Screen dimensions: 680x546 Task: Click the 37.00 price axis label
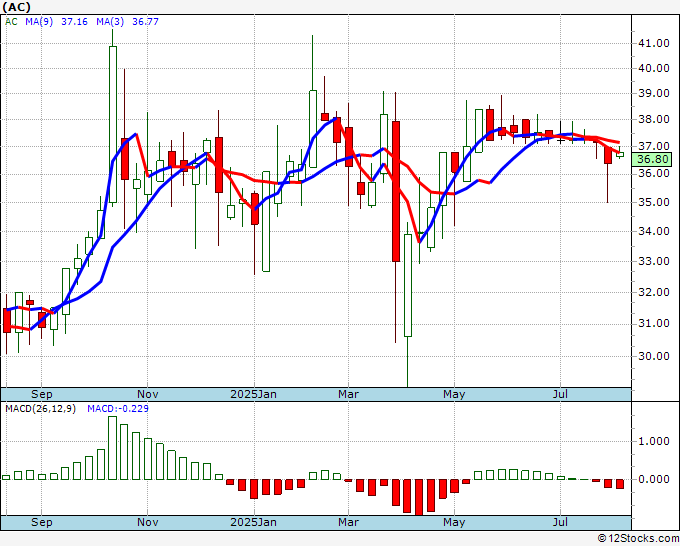pos(653,146)
